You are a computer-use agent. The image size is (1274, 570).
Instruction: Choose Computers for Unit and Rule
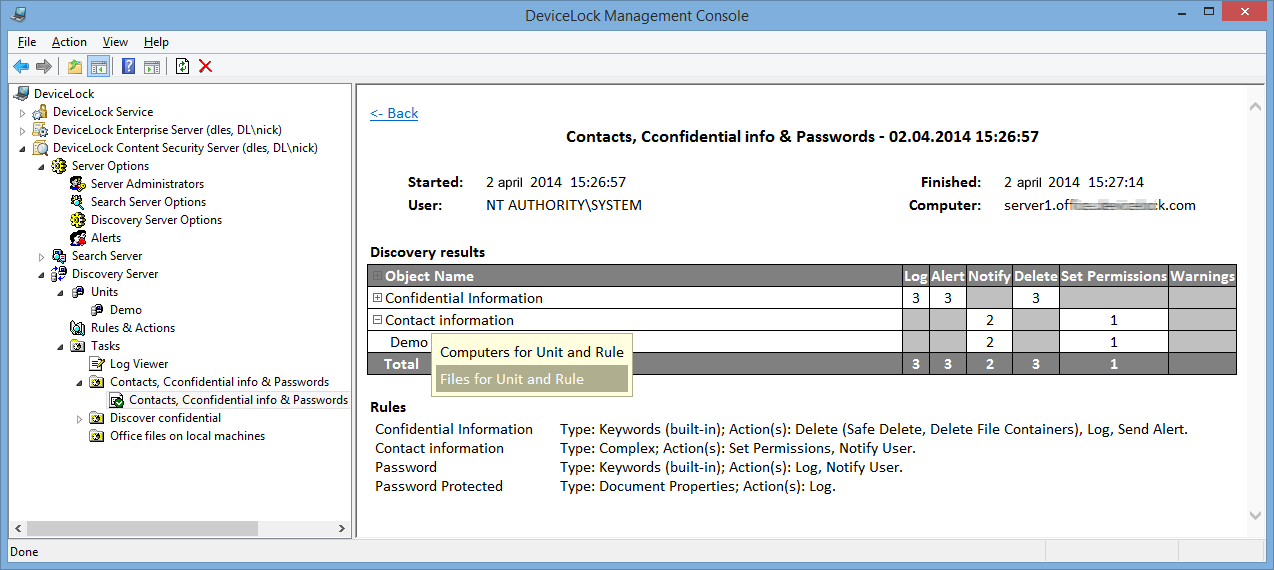[532, 352]
